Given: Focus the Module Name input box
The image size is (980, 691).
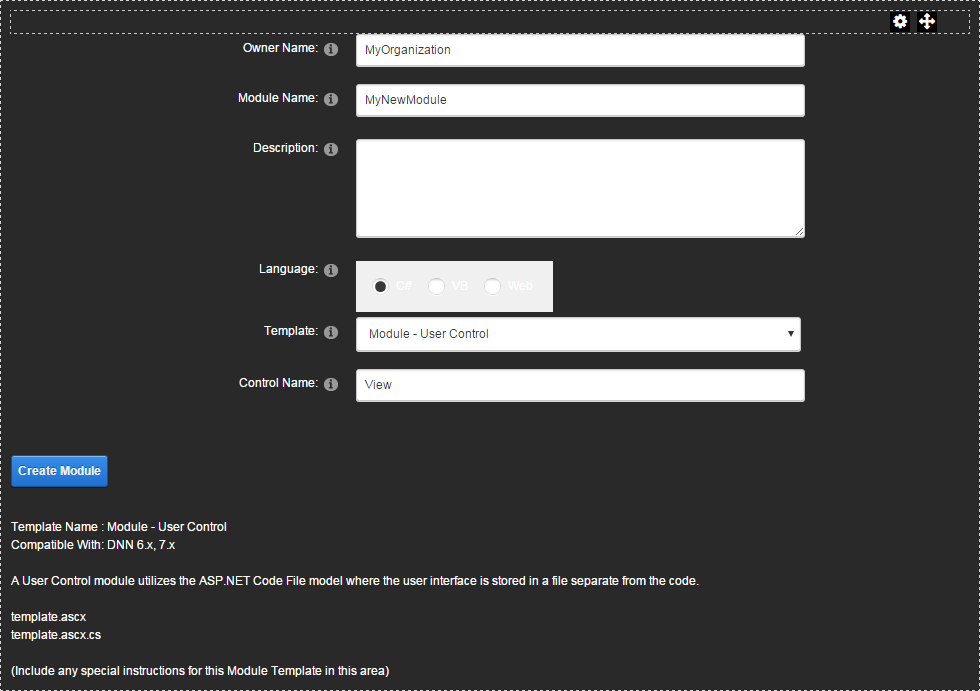Looking at the screenshot, I should pyautogui.click(x=580, y=100).
